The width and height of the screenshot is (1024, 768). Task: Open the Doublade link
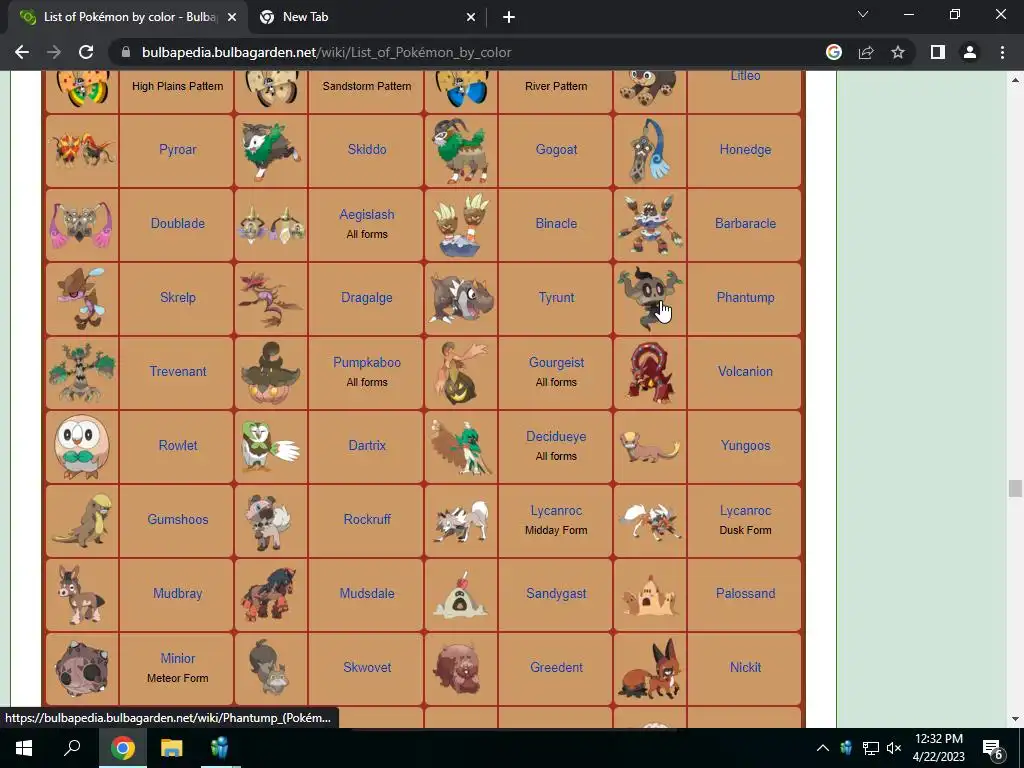pyautogui.click(x=178, y=223)
